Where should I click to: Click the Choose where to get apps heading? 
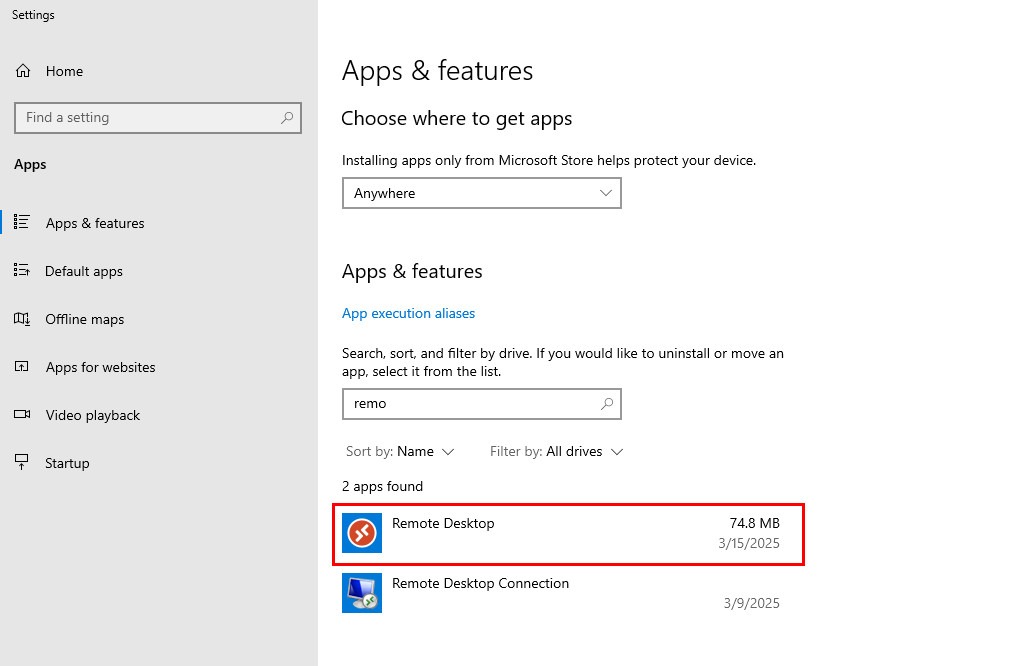[x=456, y=119]
